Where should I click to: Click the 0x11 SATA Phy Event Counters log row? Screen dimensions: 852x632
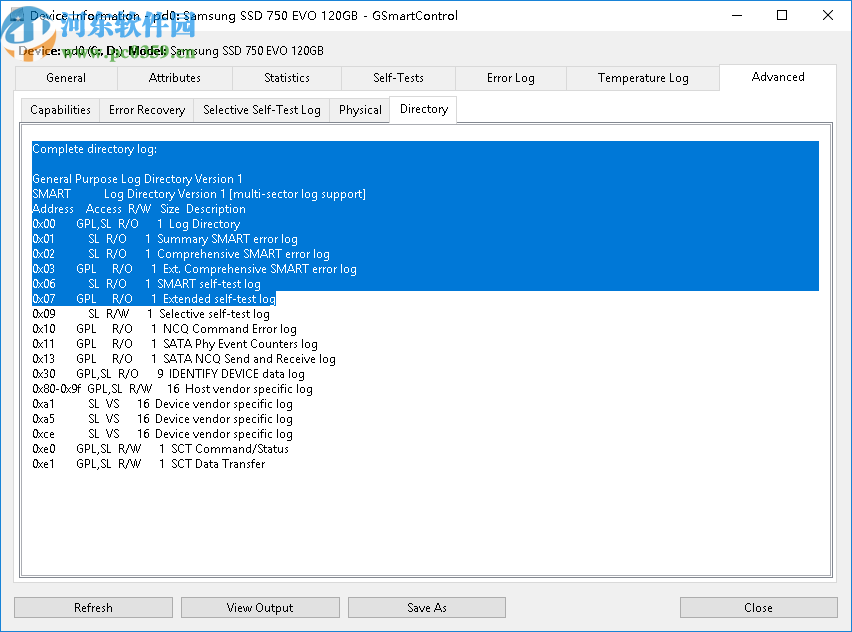pos(175,344)
